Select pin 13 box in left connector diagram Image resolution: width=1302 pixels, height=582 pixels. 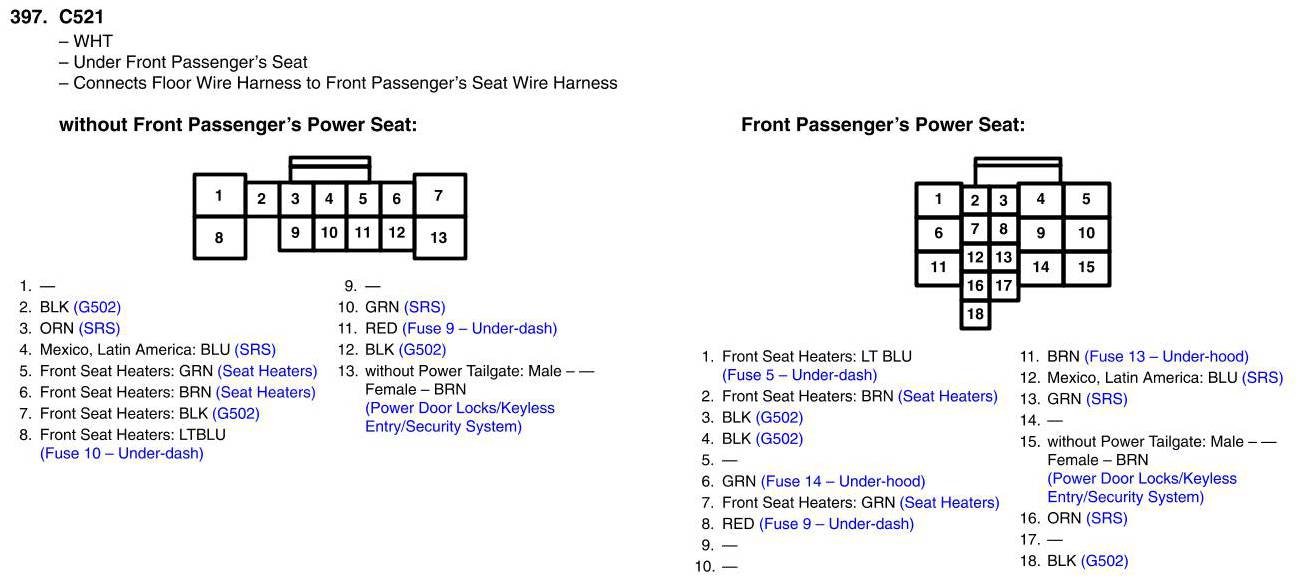(439, 238)
